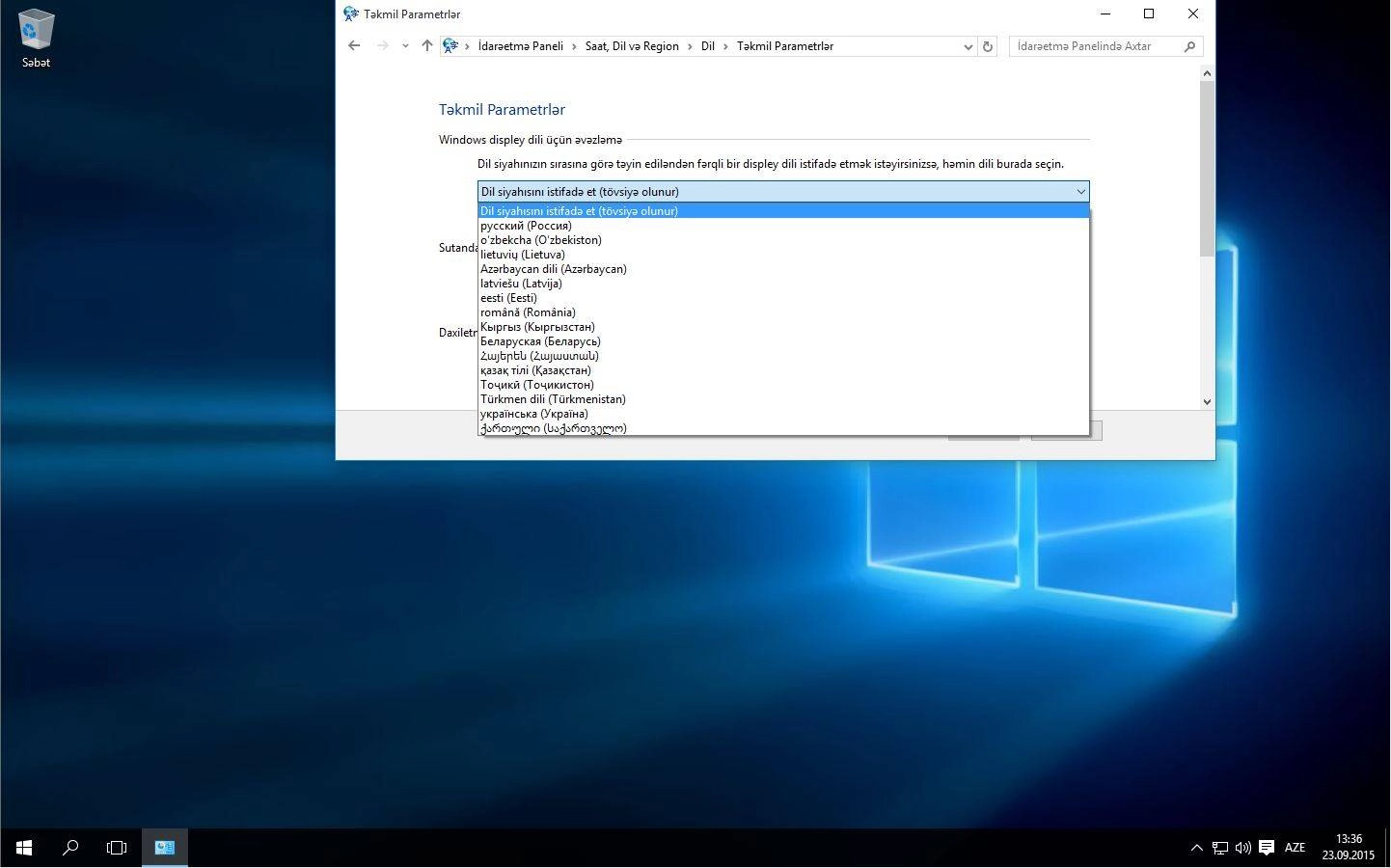The width and height of the screenshot is (1391, 868).
Task: Select 'Azərbaycan dili (Azərbaycan)' option
Action: pos(783,269)
